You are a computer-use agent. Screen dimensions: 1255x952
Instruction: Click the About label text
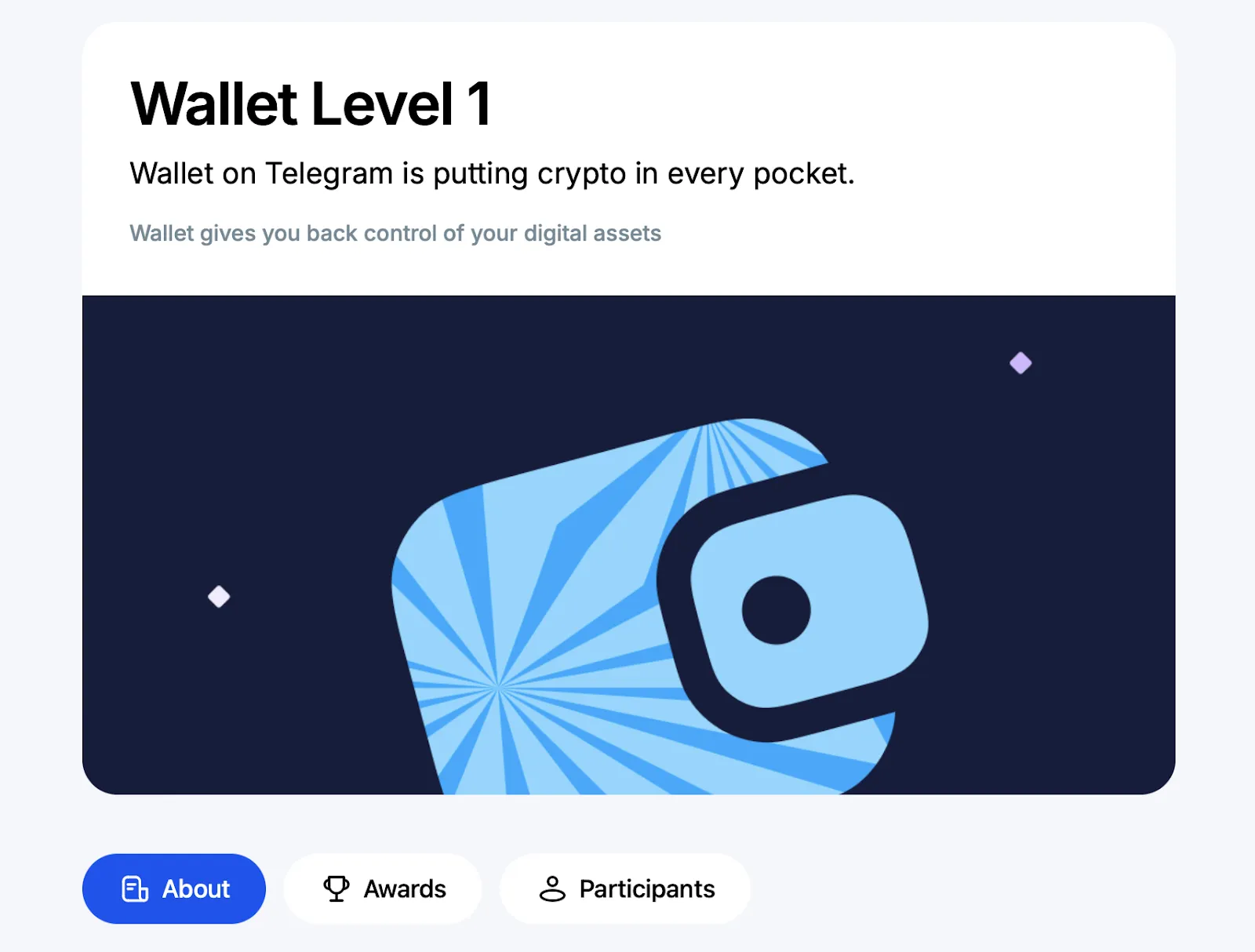pos(196,888)
